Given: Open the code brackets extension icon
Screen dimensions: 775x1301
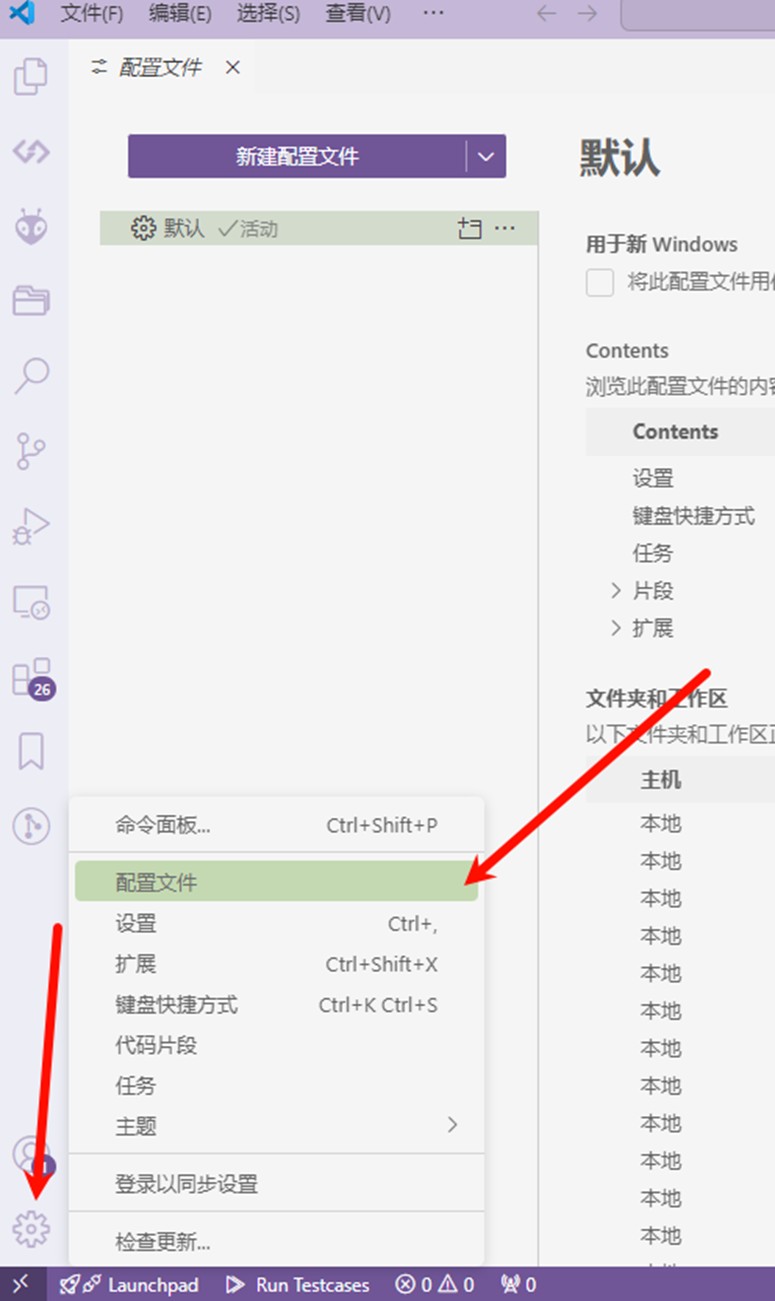Looking at the screenshot, I should [x=31, y=152].
